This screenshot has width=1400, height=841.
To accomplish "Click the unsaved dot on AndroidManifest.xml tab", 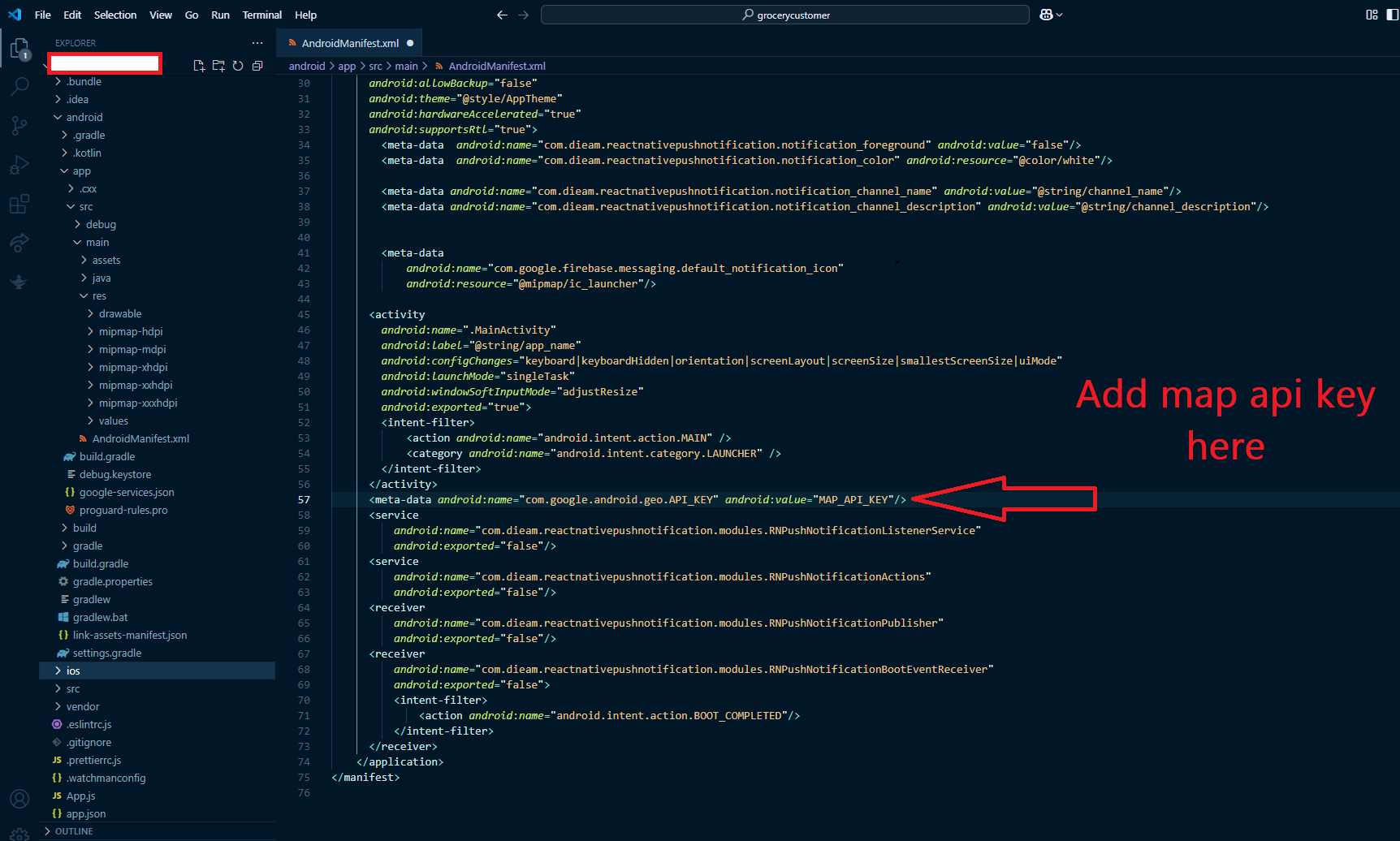I will click(410, 43).
